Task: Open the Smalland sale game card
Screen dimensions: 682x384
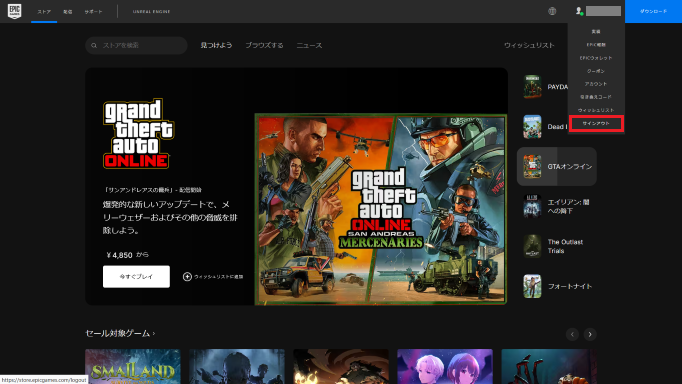Action: click(x=133, y=366)
